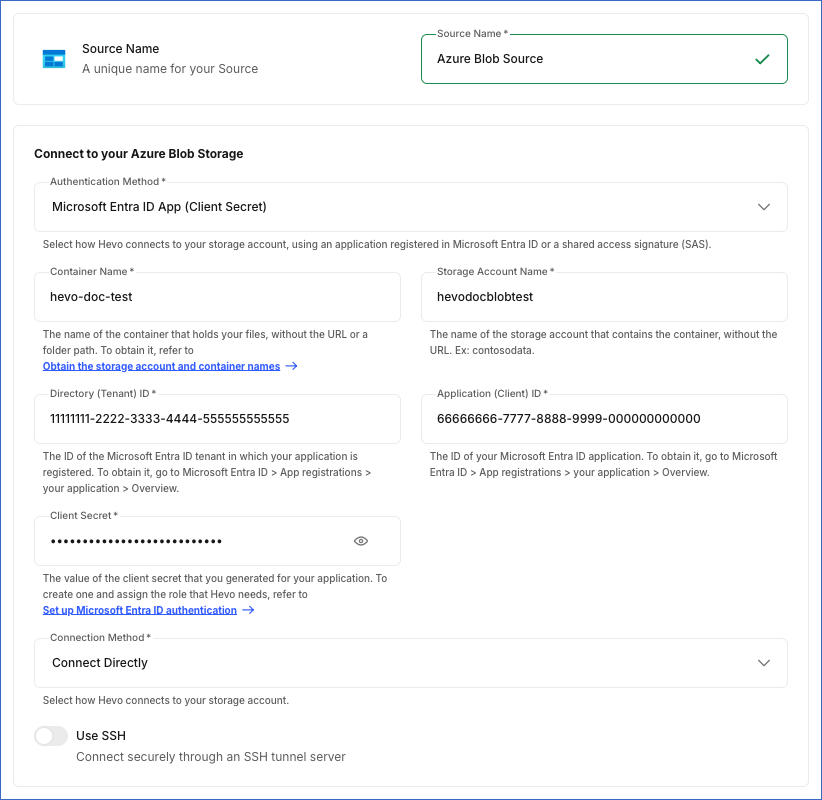
Task: Select the Connect Directly dropdown value
Action: (100, 663)
